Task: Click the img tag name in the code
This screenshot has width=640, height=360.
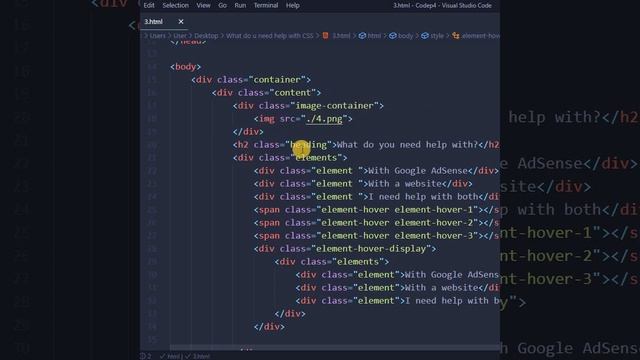Action: 267,119
